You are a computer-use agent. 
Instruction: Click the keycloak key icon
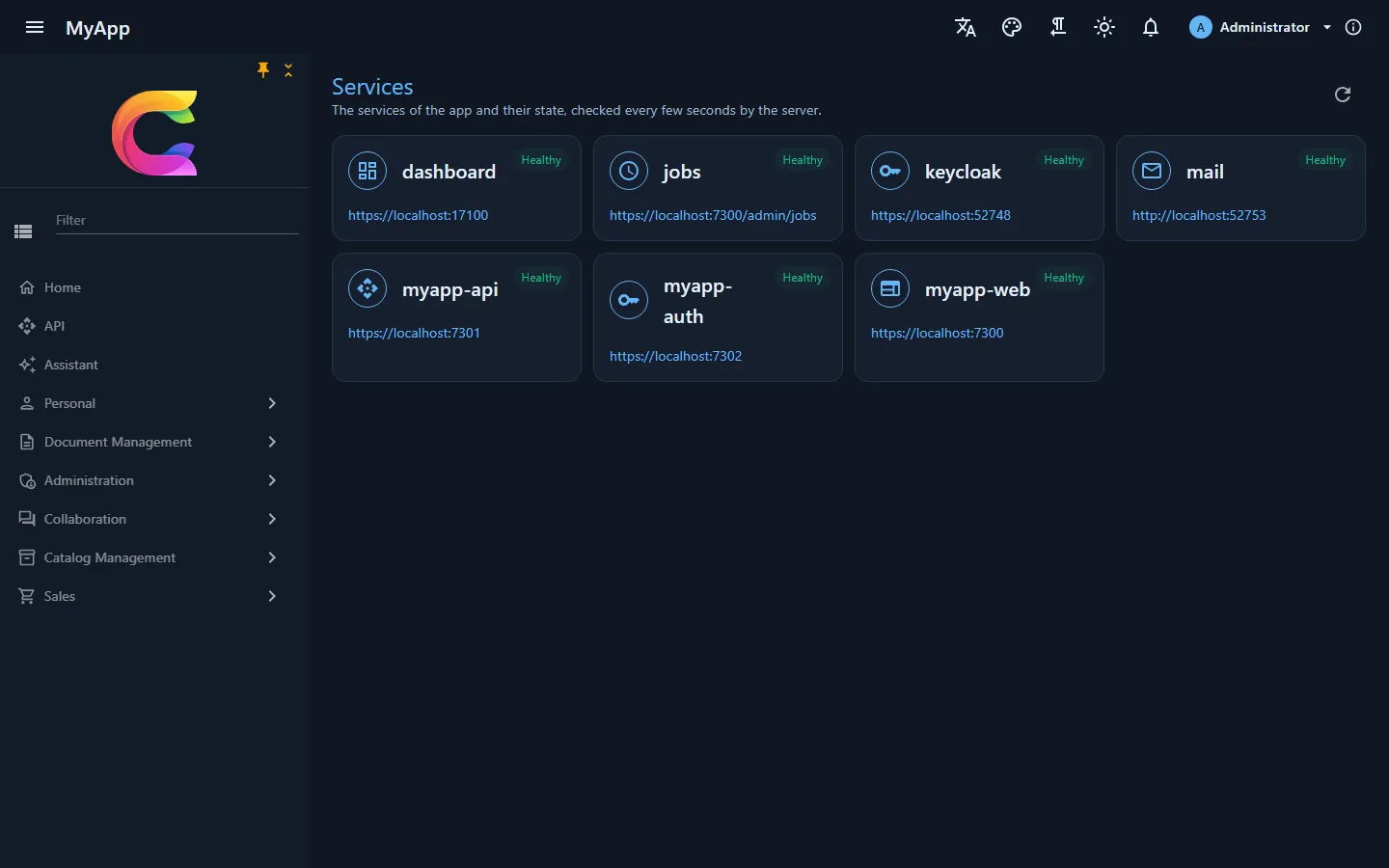[x=890, y=171]
